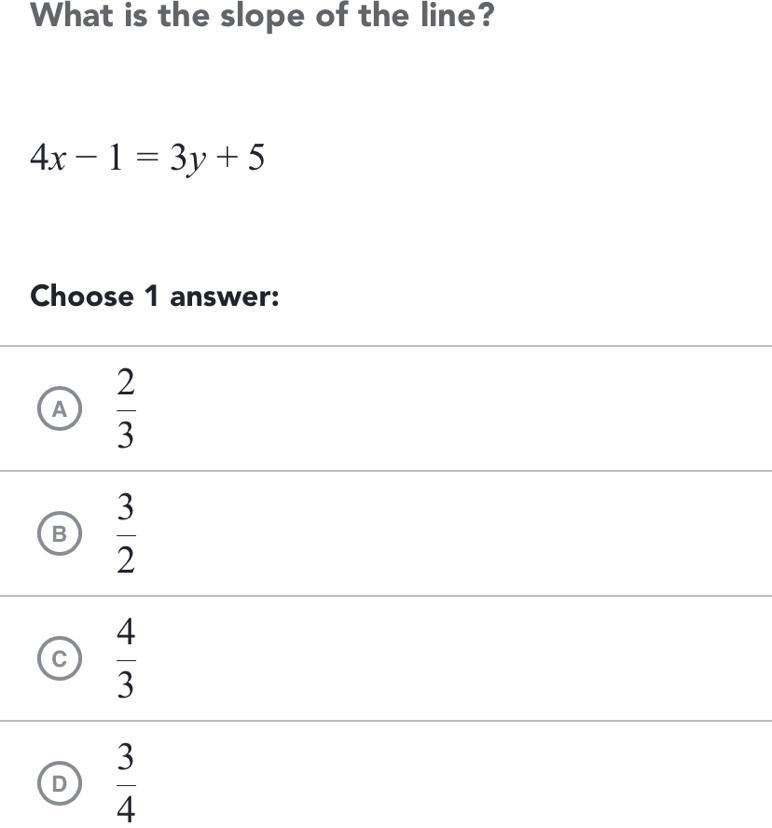Select radio button D
772x828 pixels.
click(x=60, y=784)
